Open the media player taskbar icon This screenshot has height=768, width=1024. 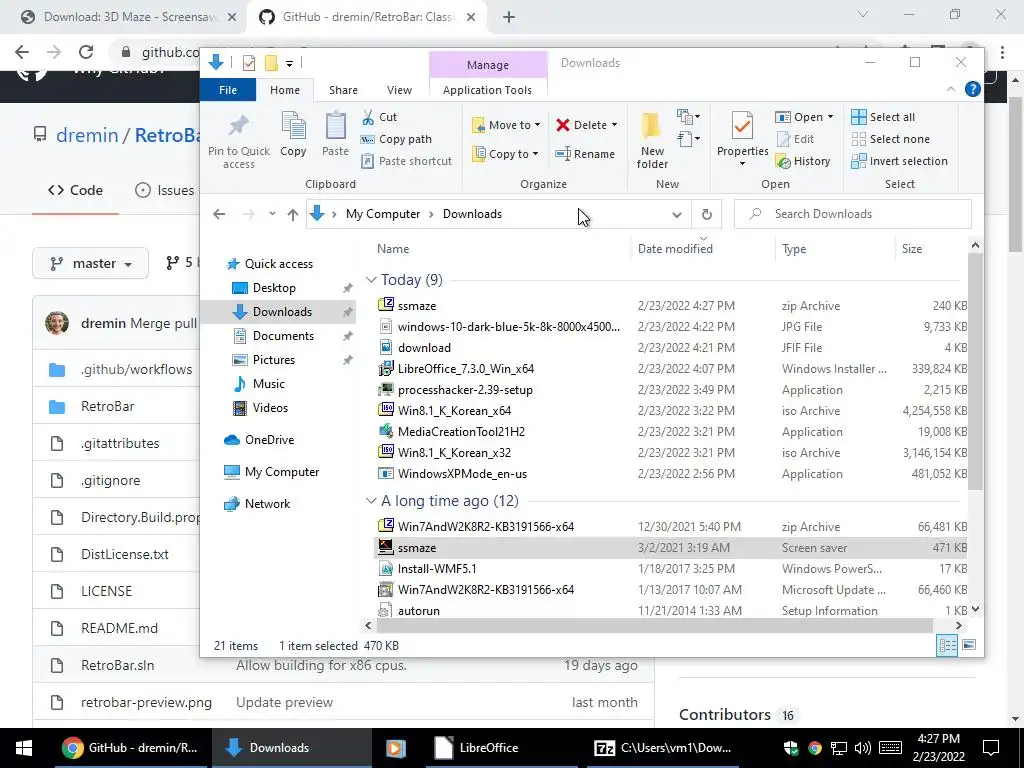click(395, 748)
